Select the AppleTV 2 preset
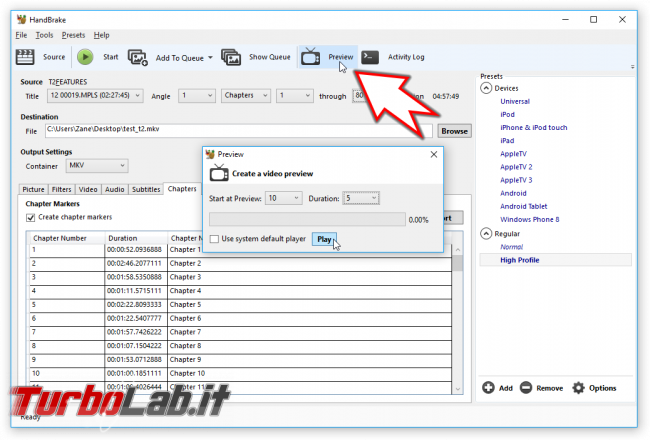This screenshot has height=440, width=650. pos(516,167)
